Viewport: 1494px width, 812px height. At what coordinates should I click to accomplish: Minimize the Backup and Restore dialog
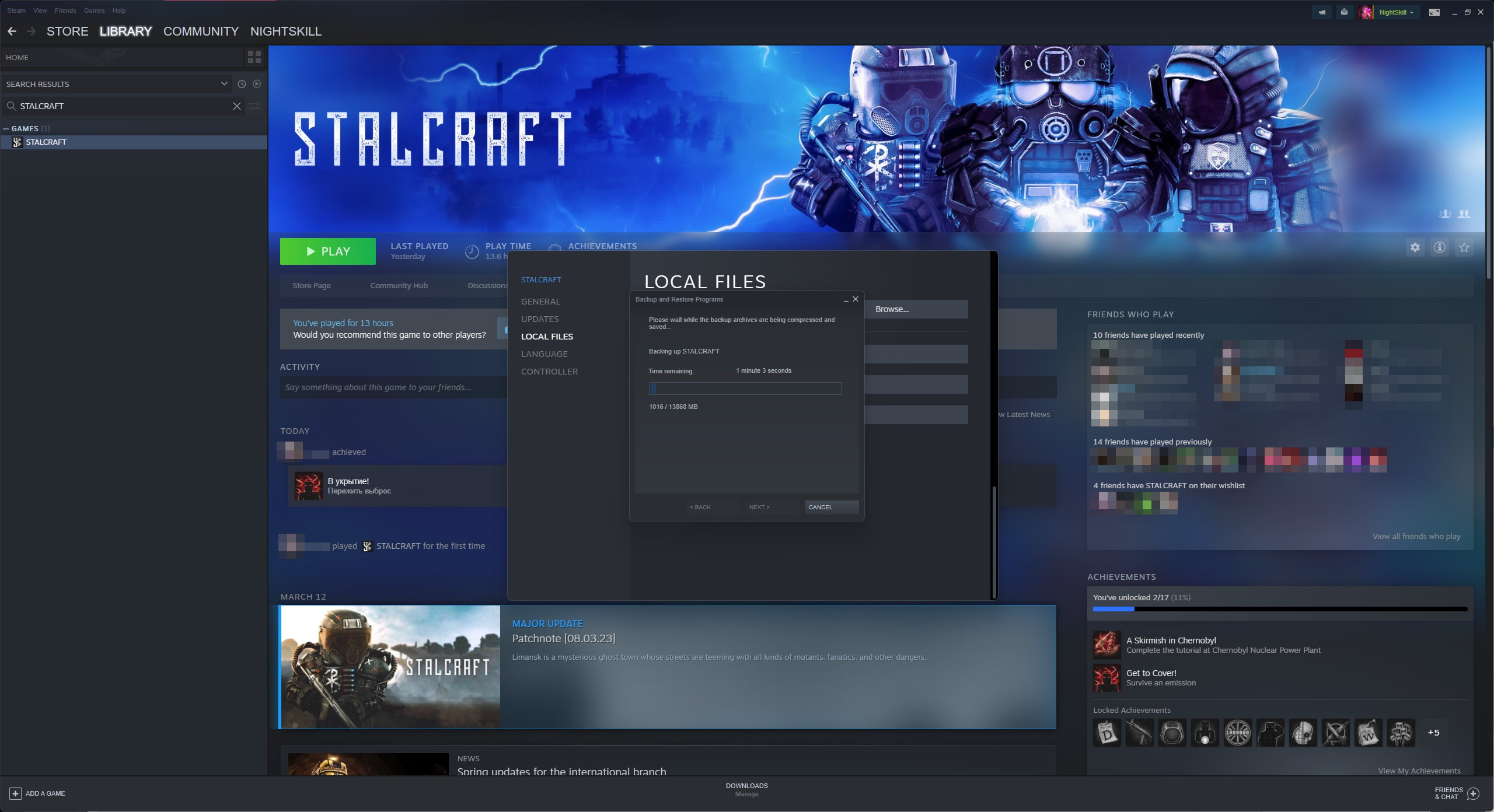[846, 300]
